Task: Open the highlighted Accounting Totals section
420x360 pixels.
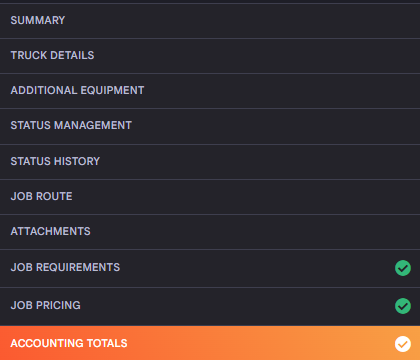Action: coord(210,343)
